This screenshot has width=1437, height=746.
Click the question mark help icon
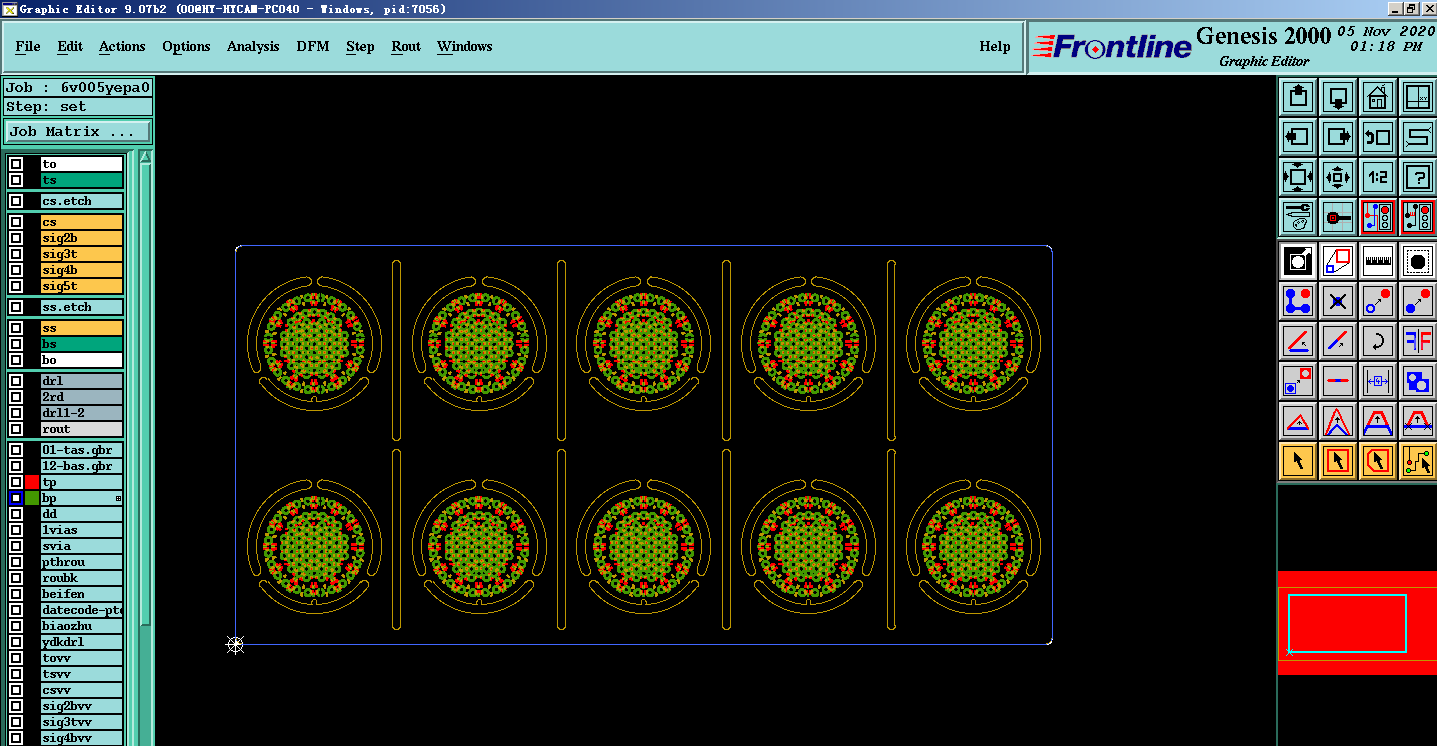coord(1418,177)
